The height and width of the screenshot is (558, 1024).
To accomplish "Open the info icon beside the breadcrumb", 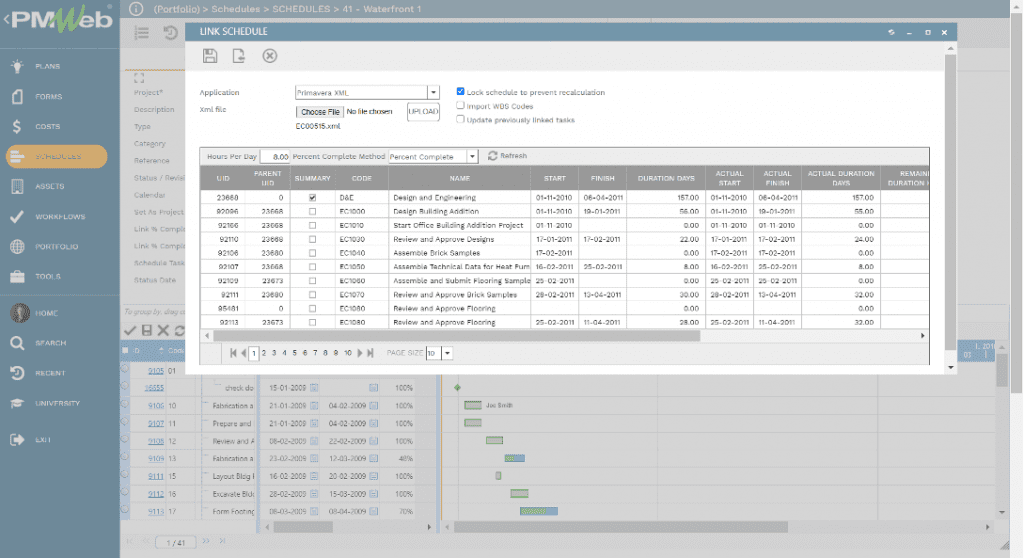I will (136, 9).
